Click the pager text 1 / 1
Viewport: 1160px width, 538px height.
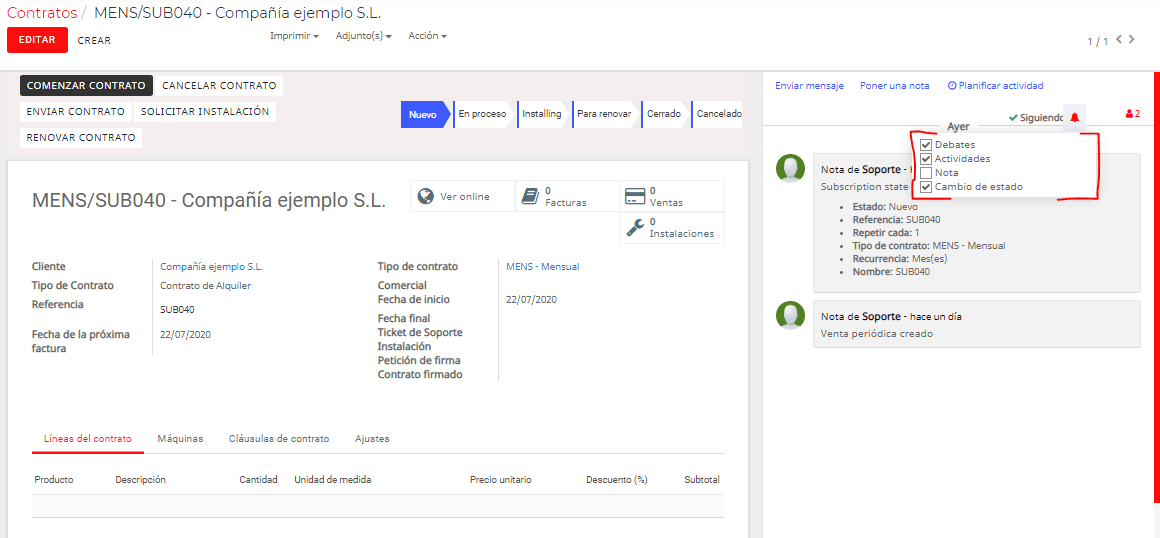pos(1097,41)
